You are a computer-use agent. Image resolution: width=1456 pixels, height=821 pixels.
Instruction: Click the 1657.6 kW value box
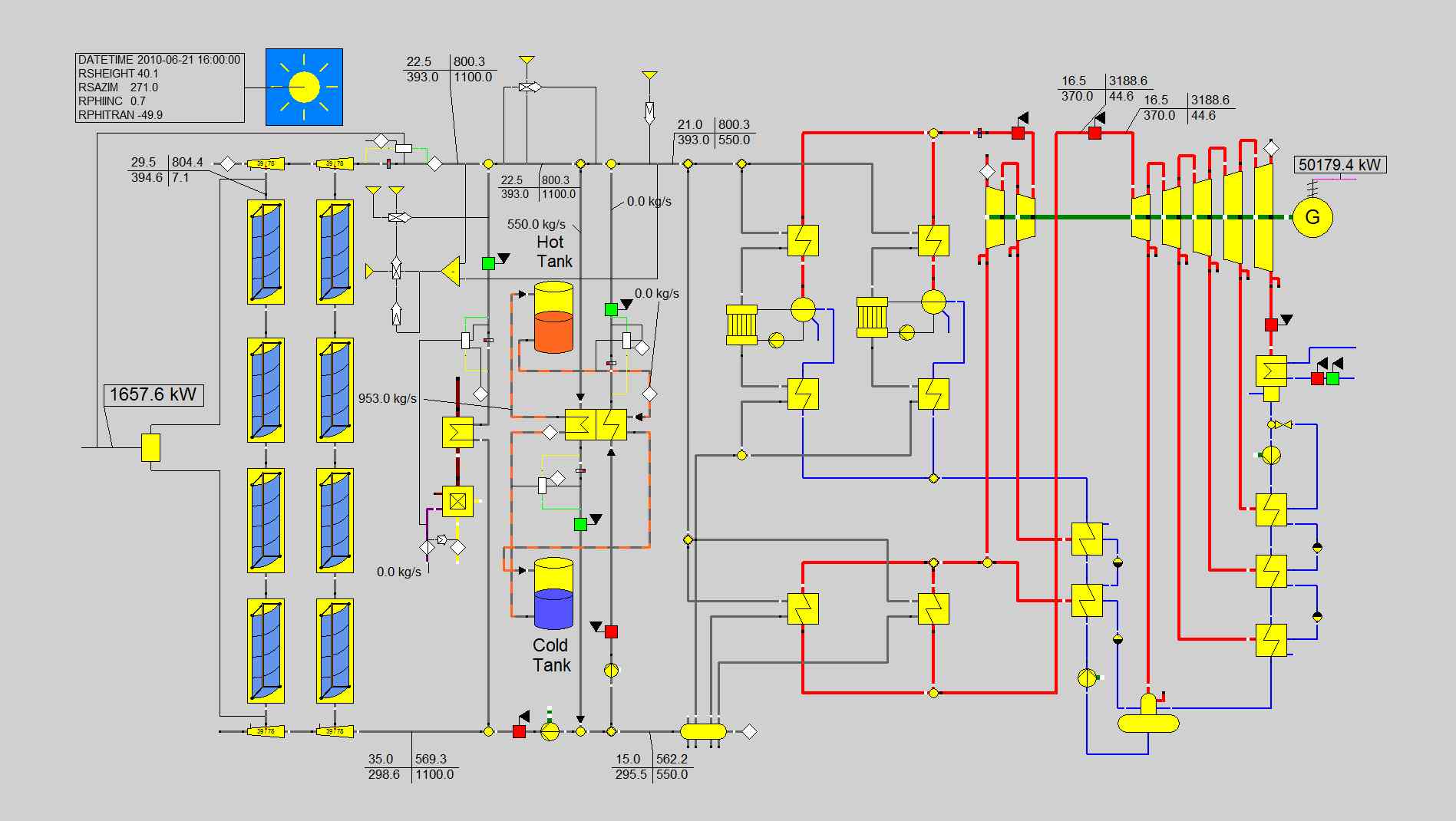coord(154,394)
